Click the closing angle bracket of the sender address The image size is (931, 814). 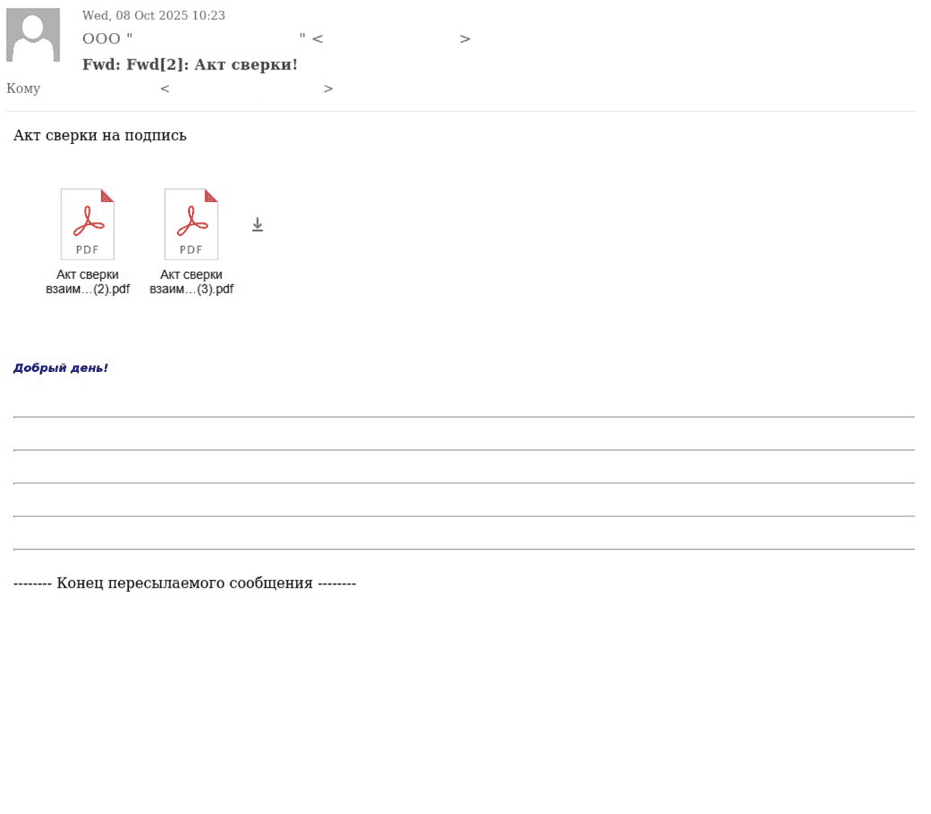(x=465, y=39)
